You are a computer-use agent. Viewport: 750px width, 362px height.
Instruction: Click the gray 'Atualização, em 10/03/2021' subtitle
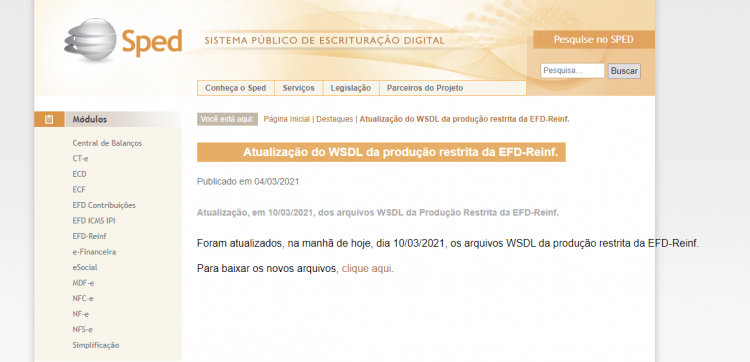point(377,213)
